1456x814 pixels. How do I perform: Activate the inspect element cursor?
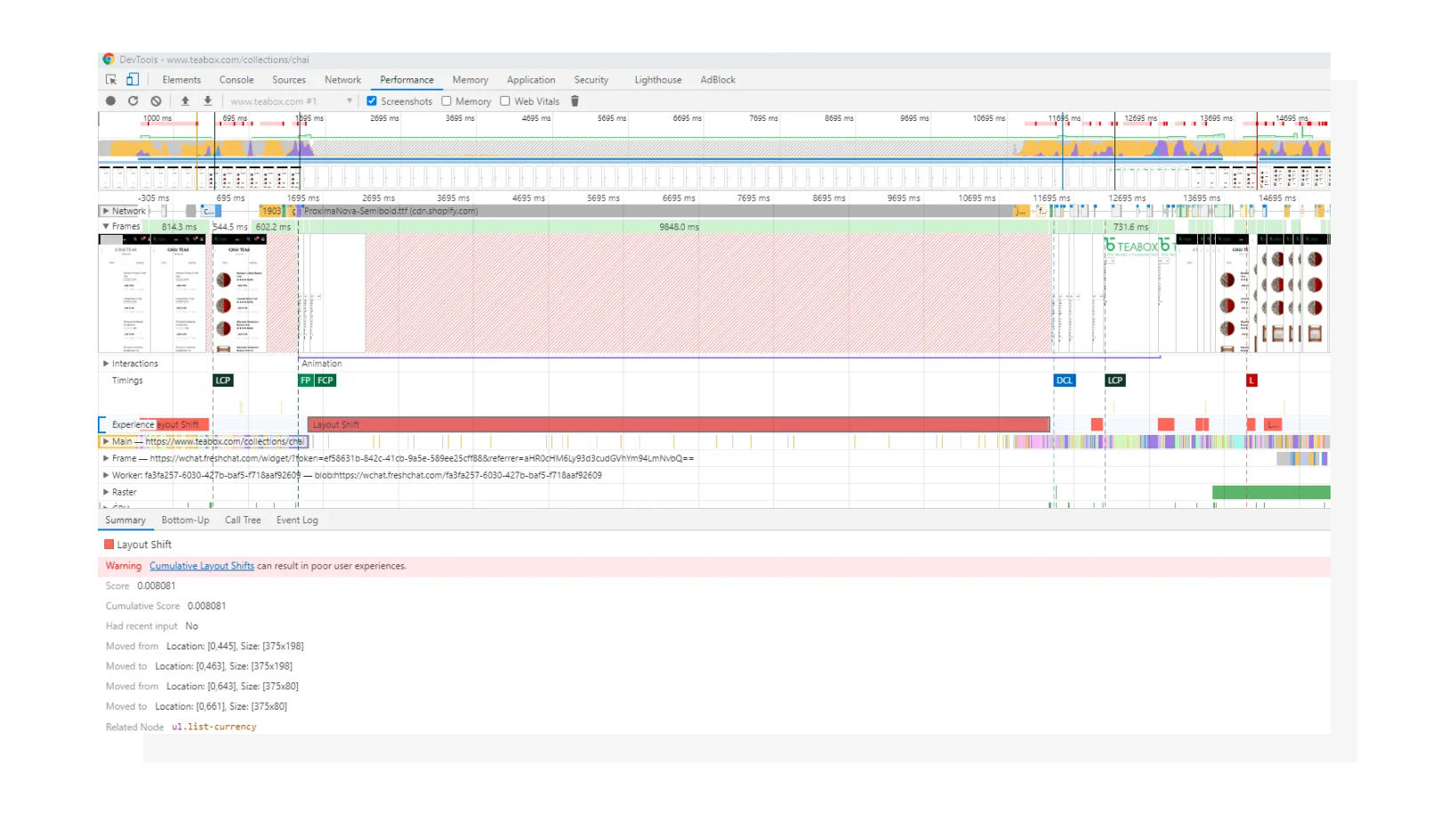pyautogui.click(x=111, y=79)
